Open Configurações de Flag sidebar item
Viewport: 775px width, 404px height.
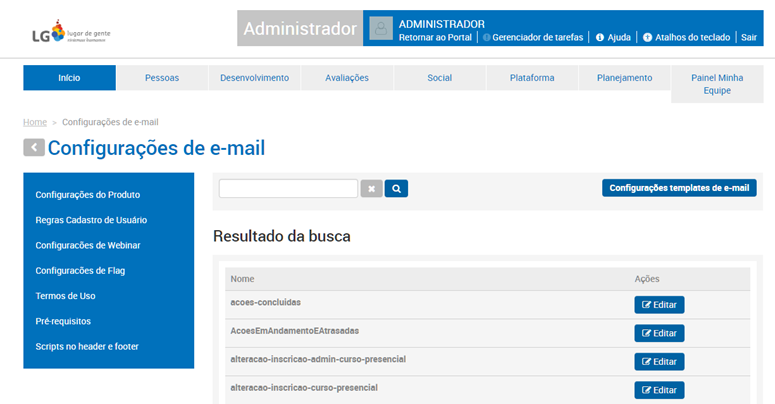click(80, 270)
